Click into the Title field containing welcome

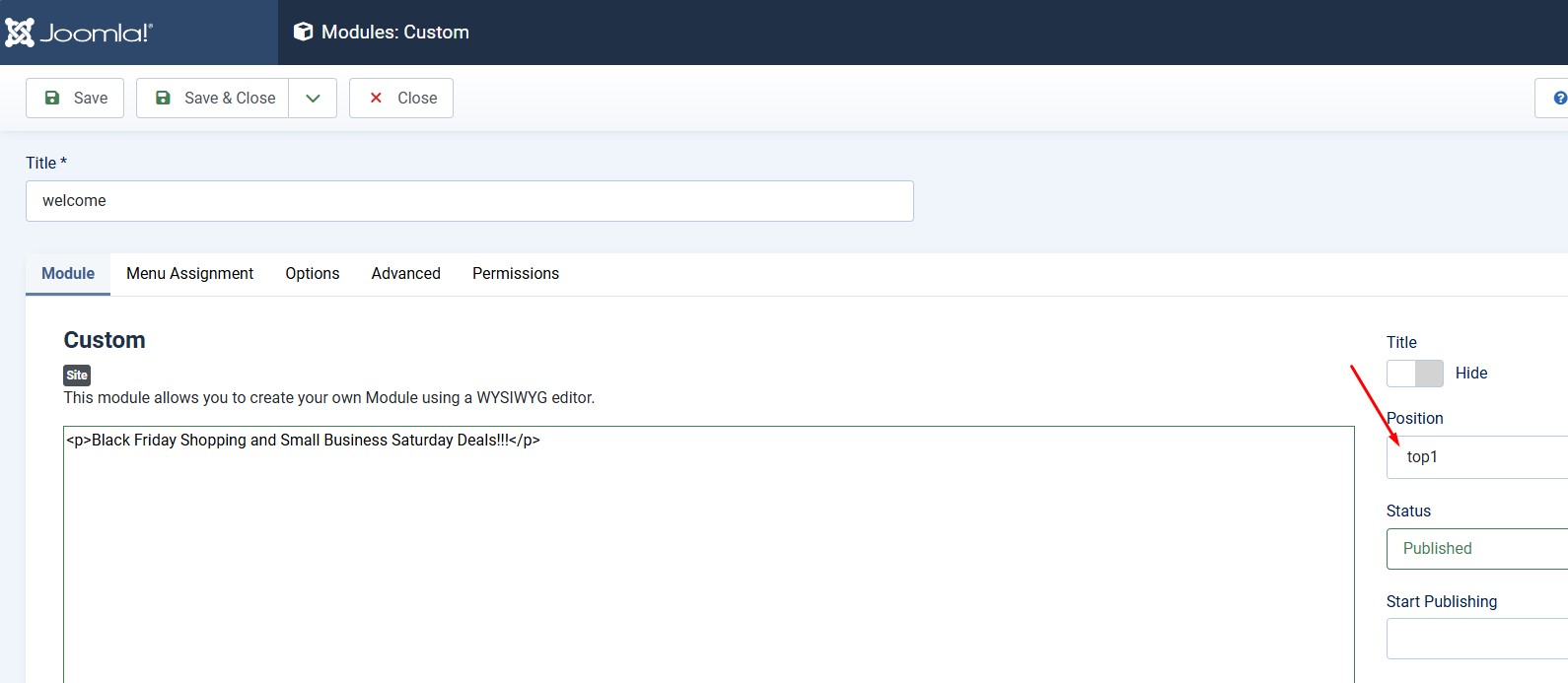(x=469, y=201)
